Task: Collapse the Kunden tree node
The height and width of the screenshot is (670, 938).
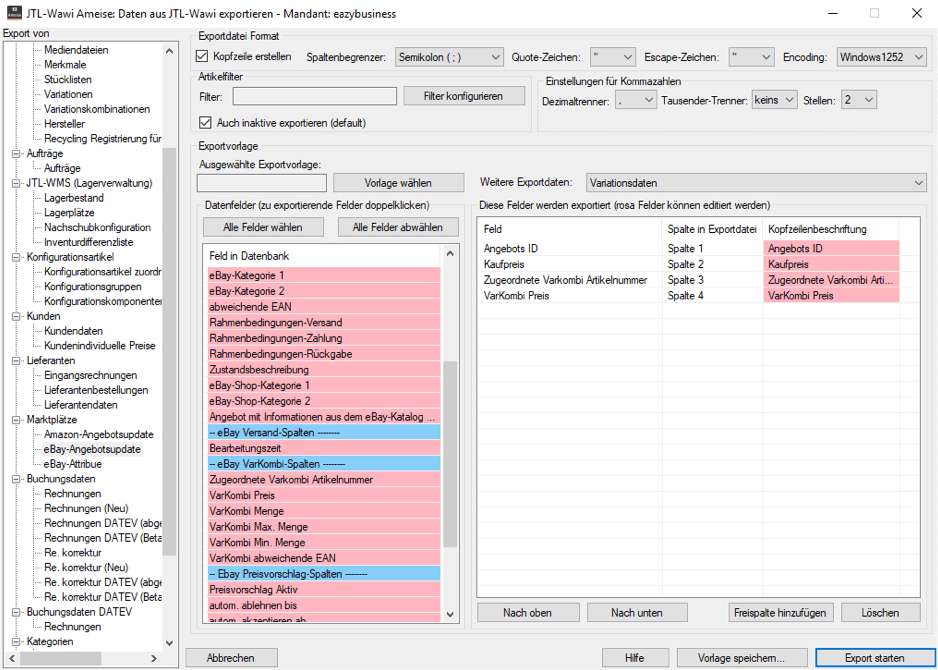Action: coord(16,316)
